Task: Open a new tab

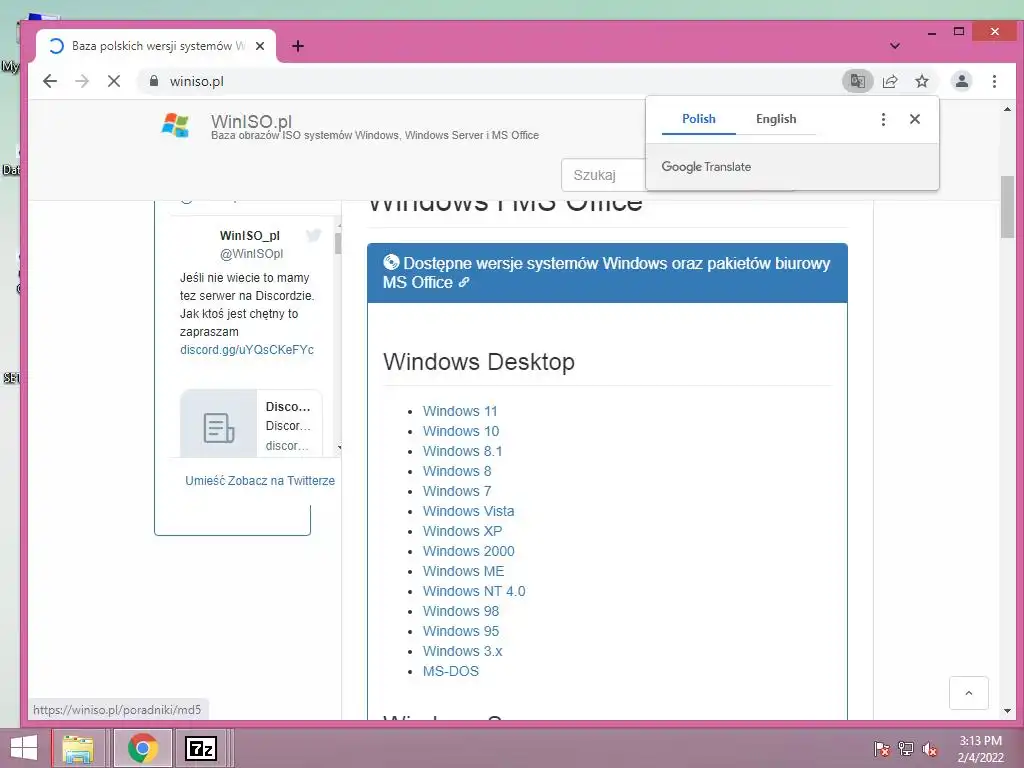Action: tap(298, 46)
